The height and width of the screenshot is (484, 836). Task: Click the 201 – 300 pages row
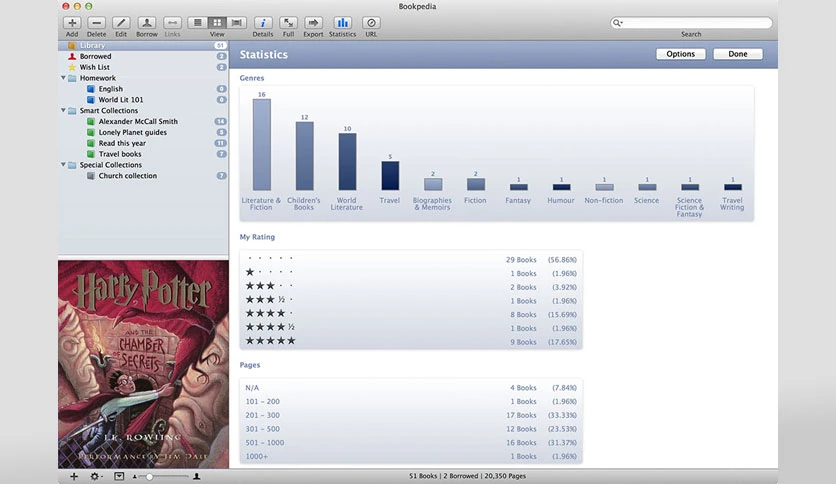411,415
